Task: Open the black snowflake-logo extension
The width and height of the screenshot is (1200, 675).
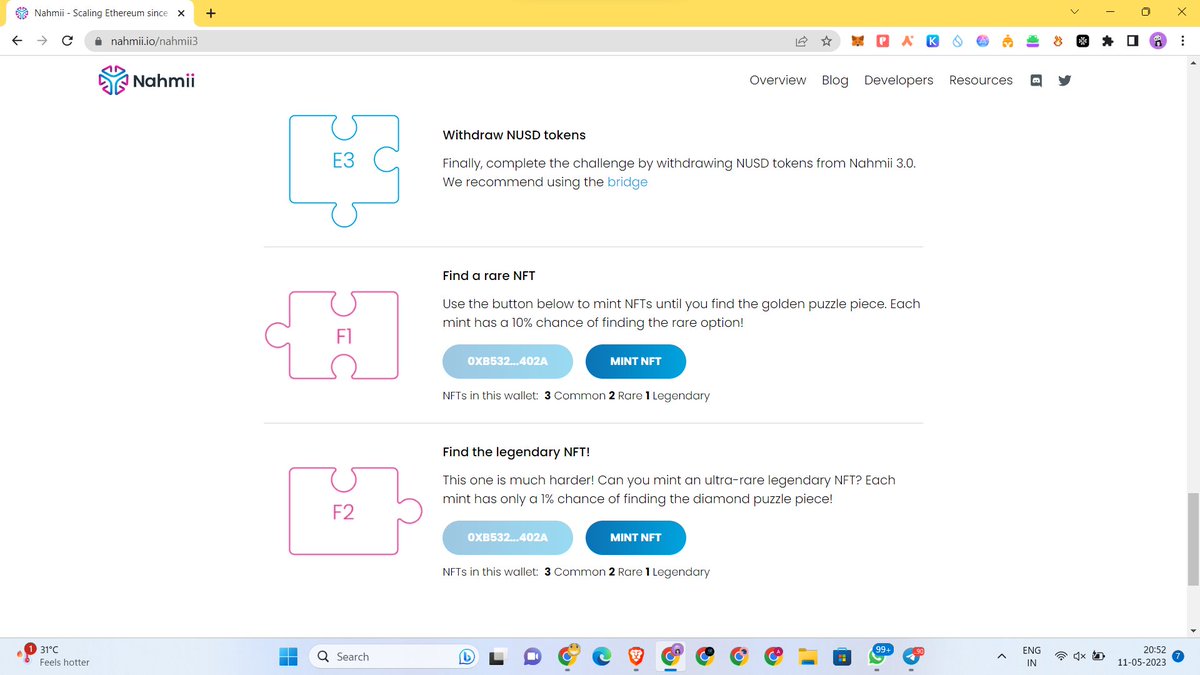Action: tap(1082, 41)
